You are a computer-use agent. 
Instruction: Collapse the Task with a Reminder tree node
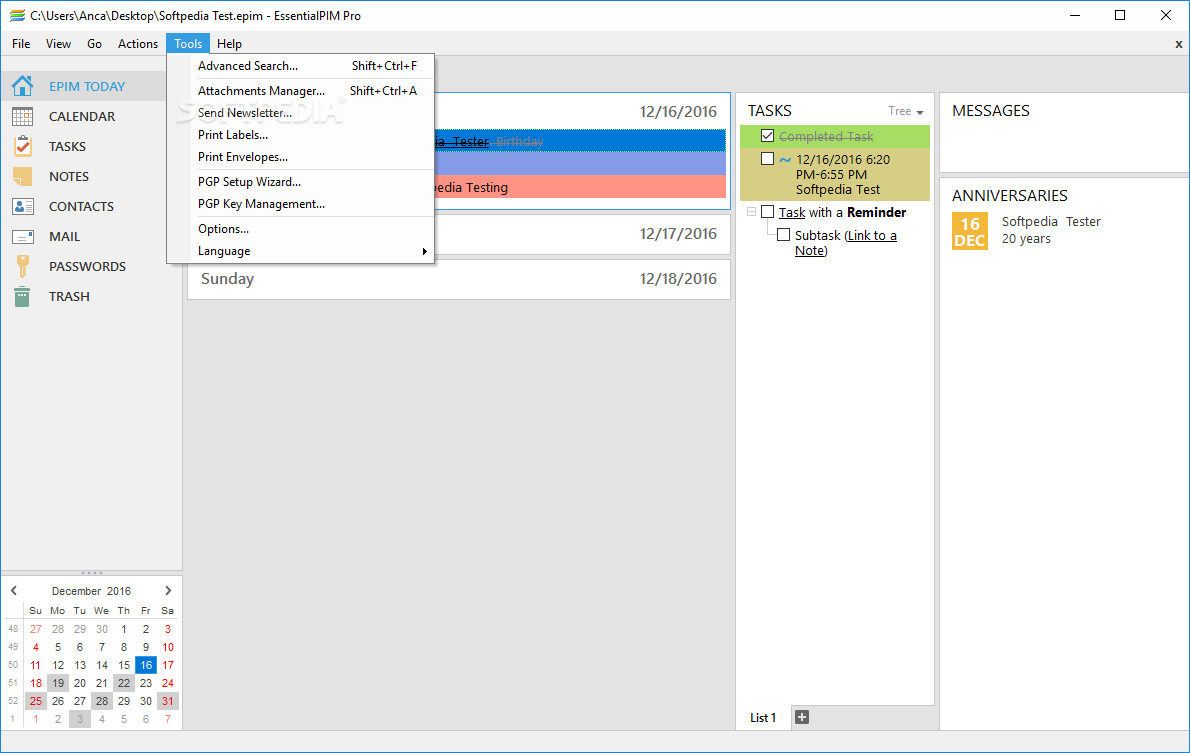(x=751, y=212)
